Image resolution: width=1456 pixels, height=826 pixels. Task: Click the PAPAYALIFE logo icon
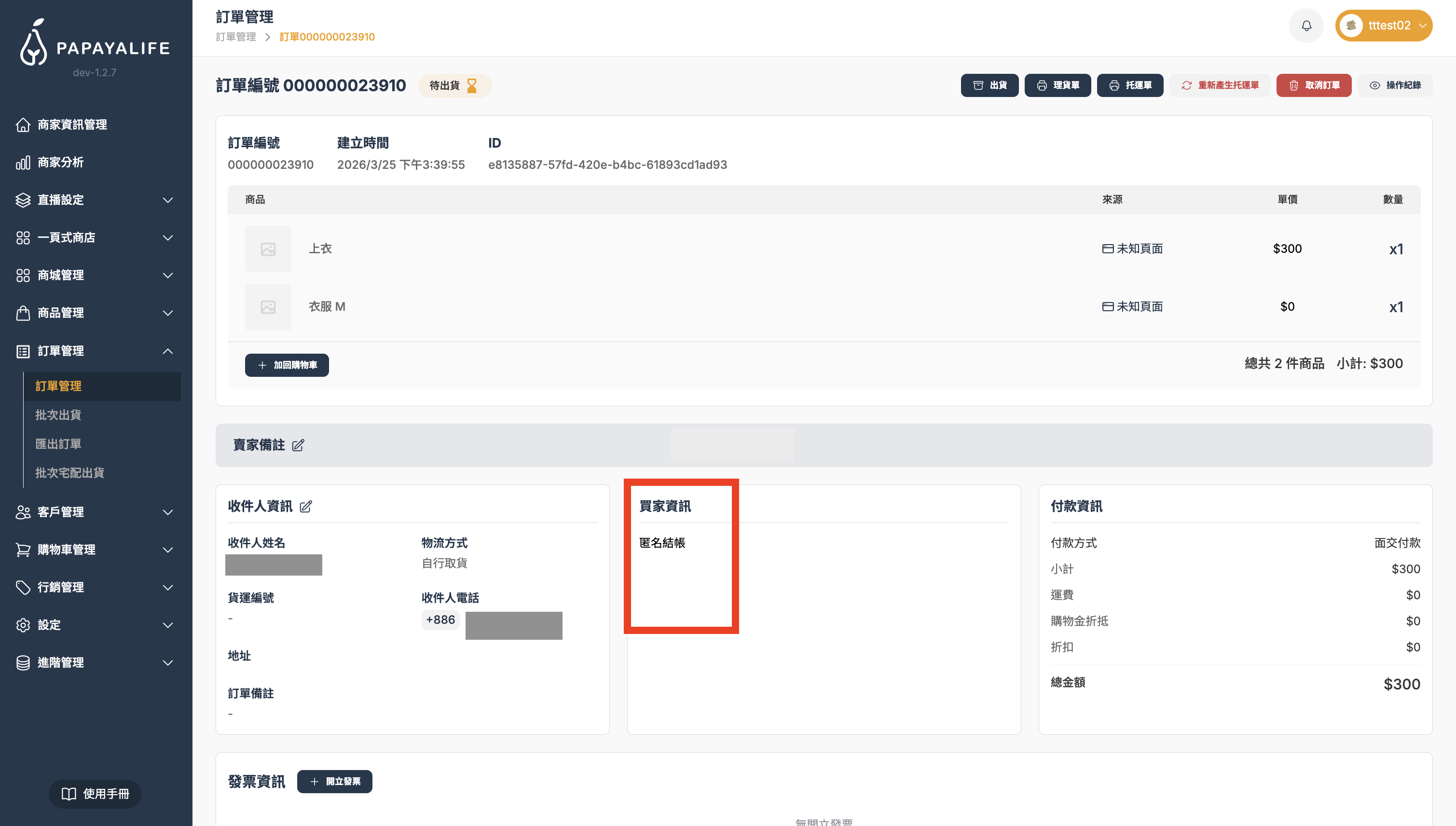click(33, 43)
